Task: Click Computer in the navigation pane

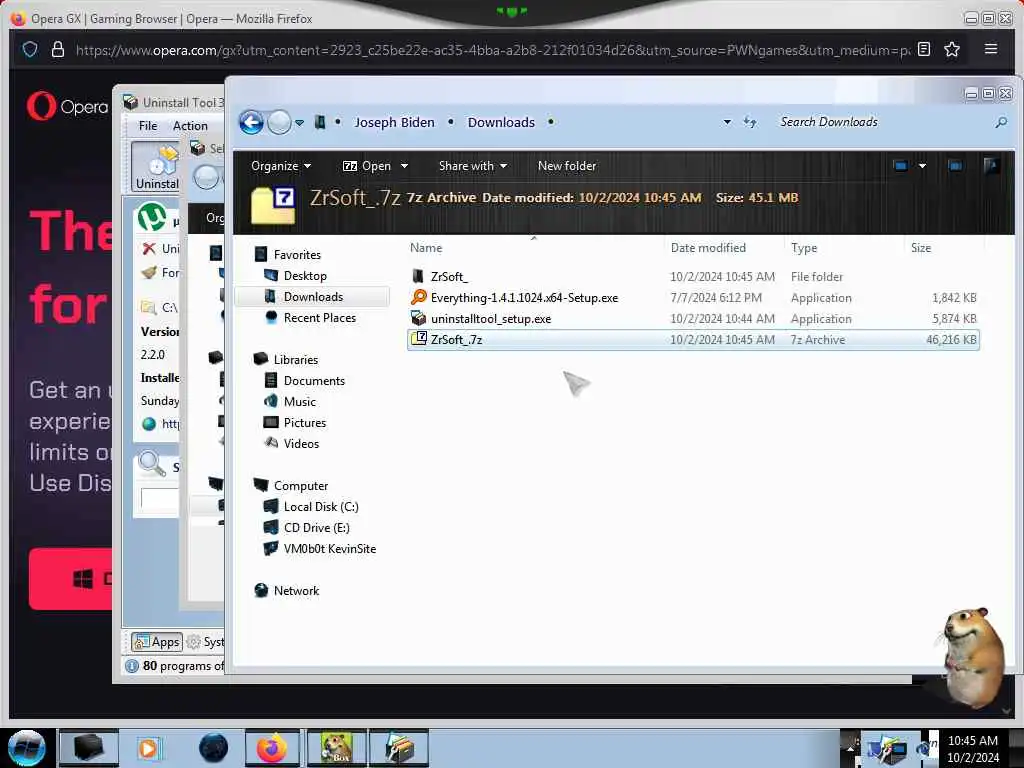Action: [x=300, y=486]
